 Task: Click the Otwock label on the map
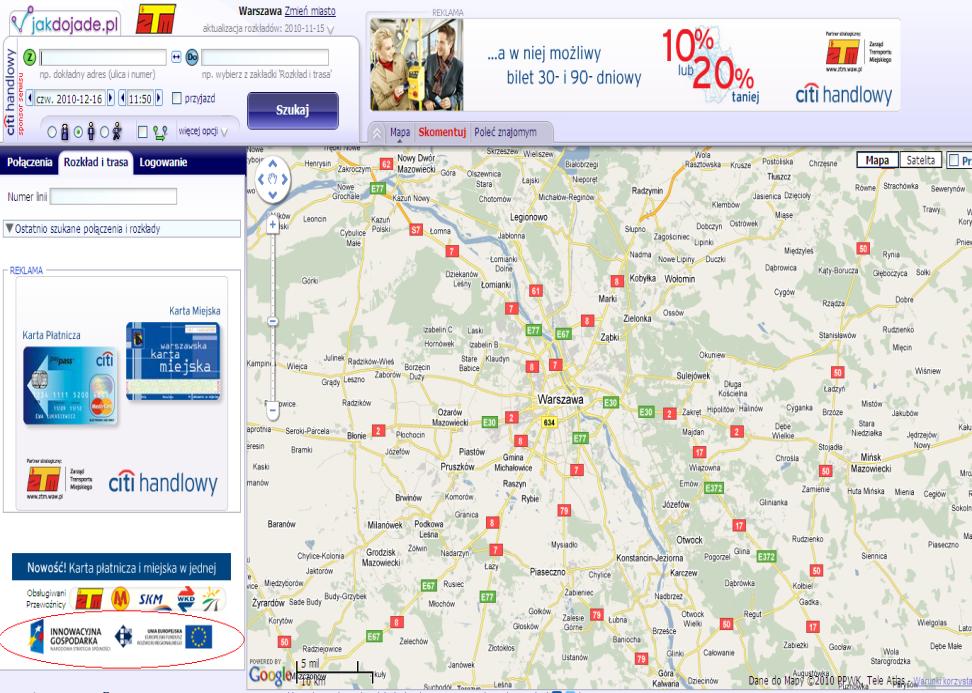(689, 540)
